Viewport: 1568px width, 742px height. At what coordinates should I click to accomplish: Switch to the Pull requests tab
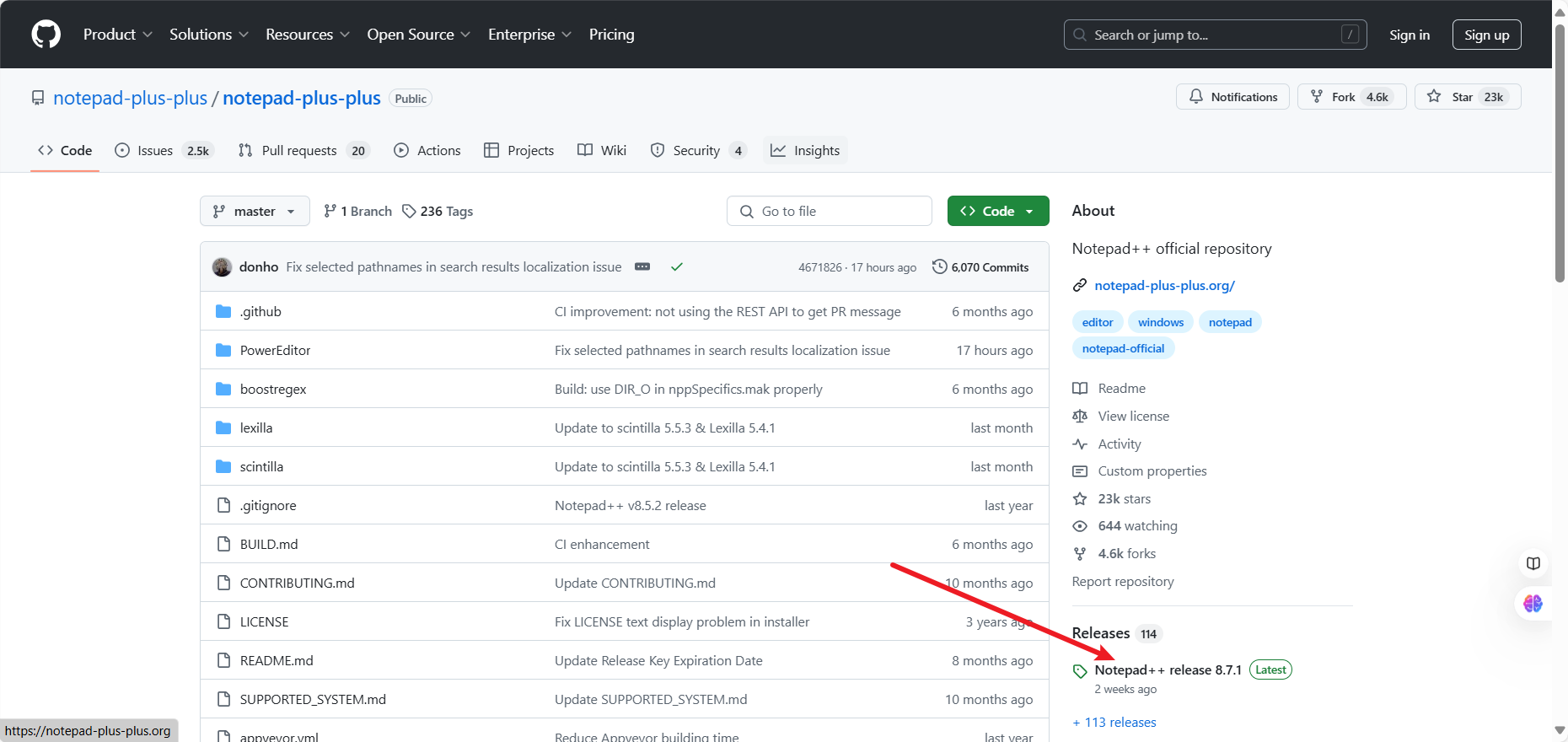[x=303, y=150]
